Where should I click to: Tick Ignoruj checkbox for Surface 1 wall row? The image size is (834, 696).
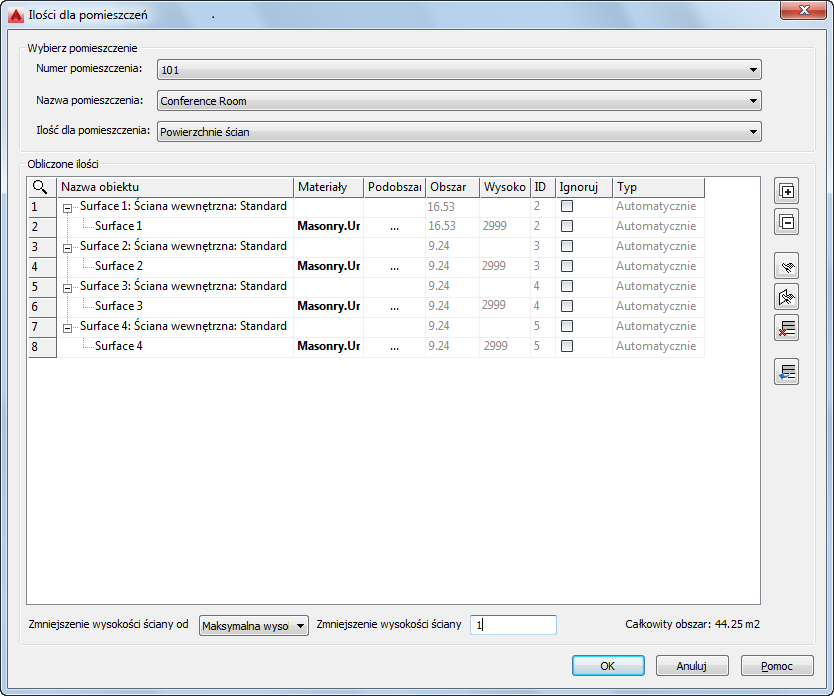tap(567, 206)
